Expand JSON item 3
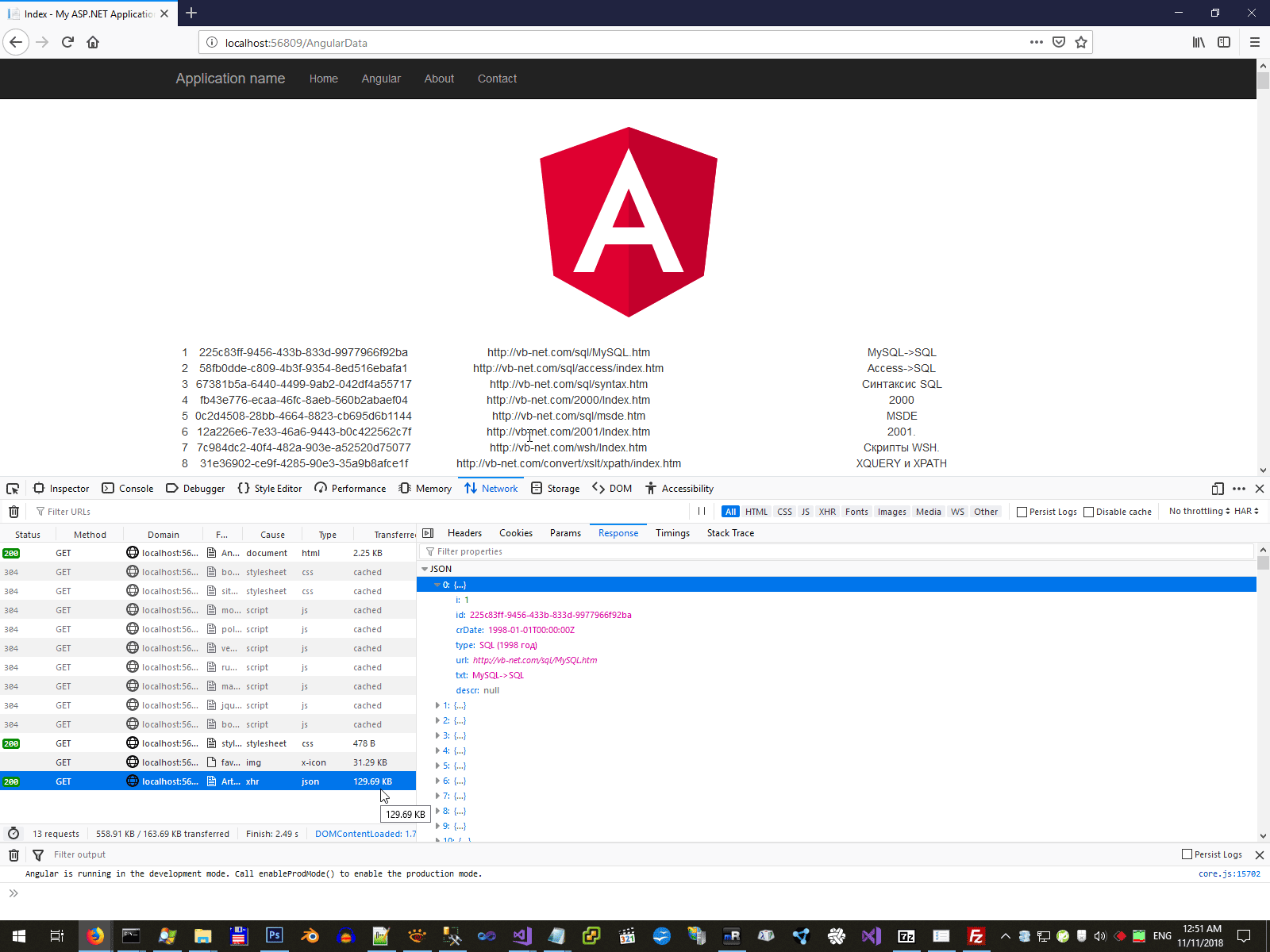The image size is (1270, 952). coord(437,735)
